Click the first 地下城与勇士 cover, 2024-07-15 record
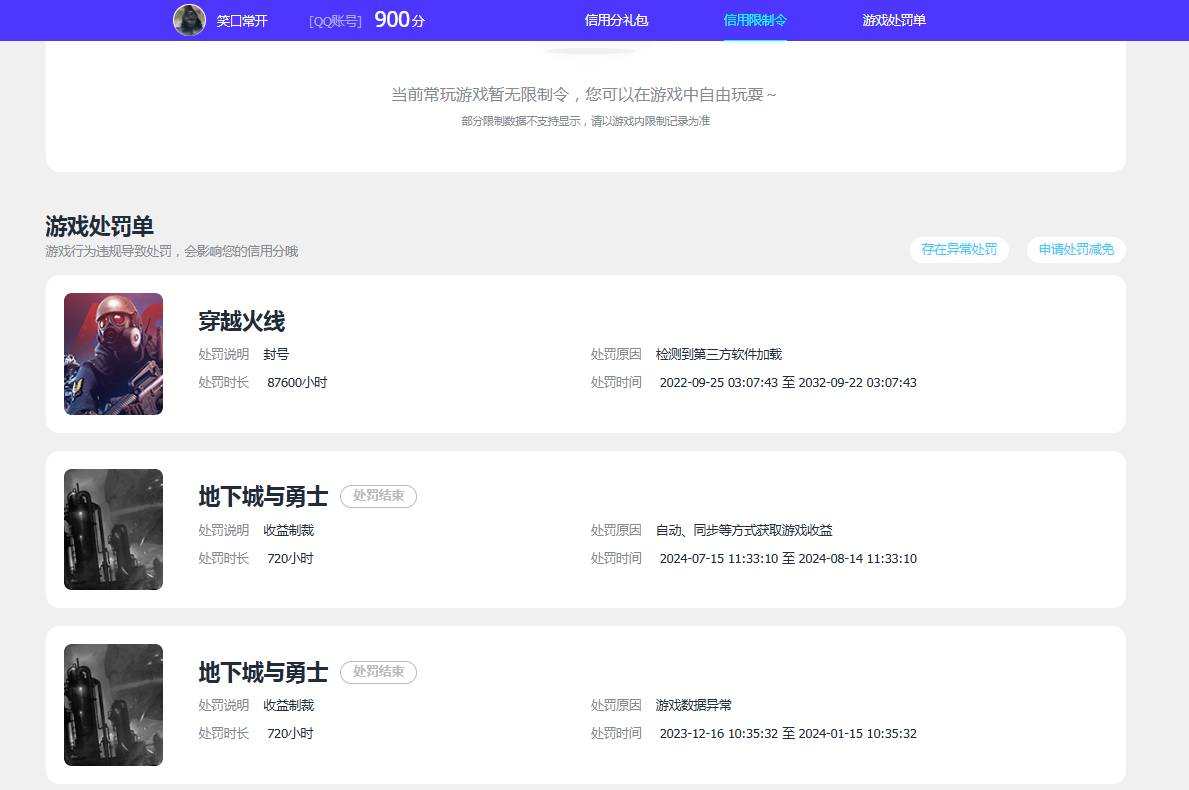The width and height of the screenshot is (1189, 790). click(114, 529)
